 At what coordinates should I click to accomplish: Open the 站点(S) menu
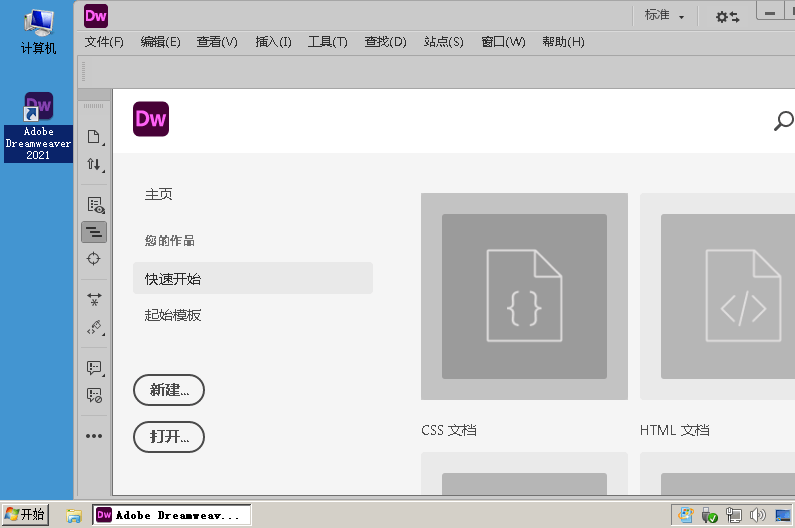[443, 42]
